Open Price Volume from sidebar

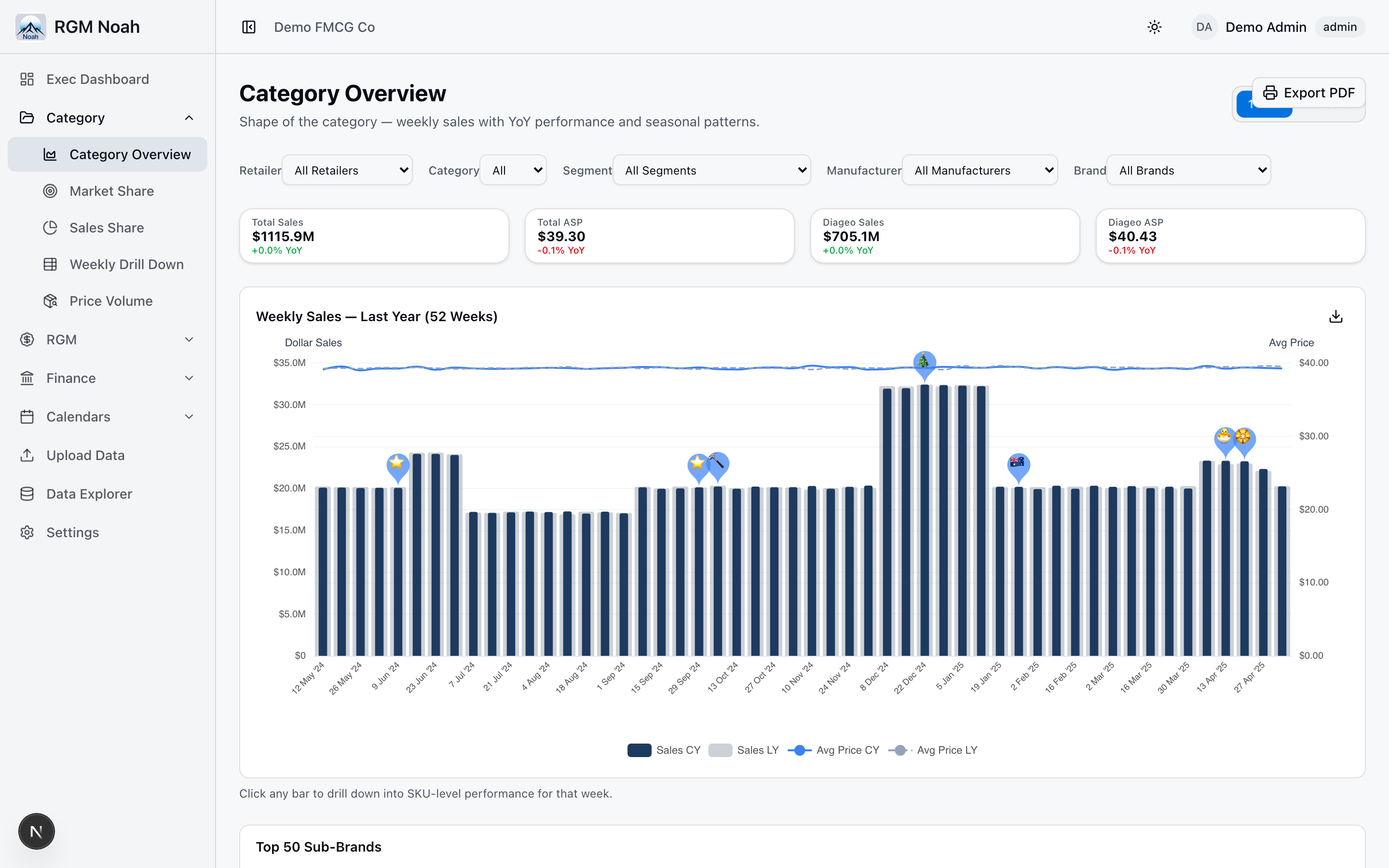click(111, 301)
